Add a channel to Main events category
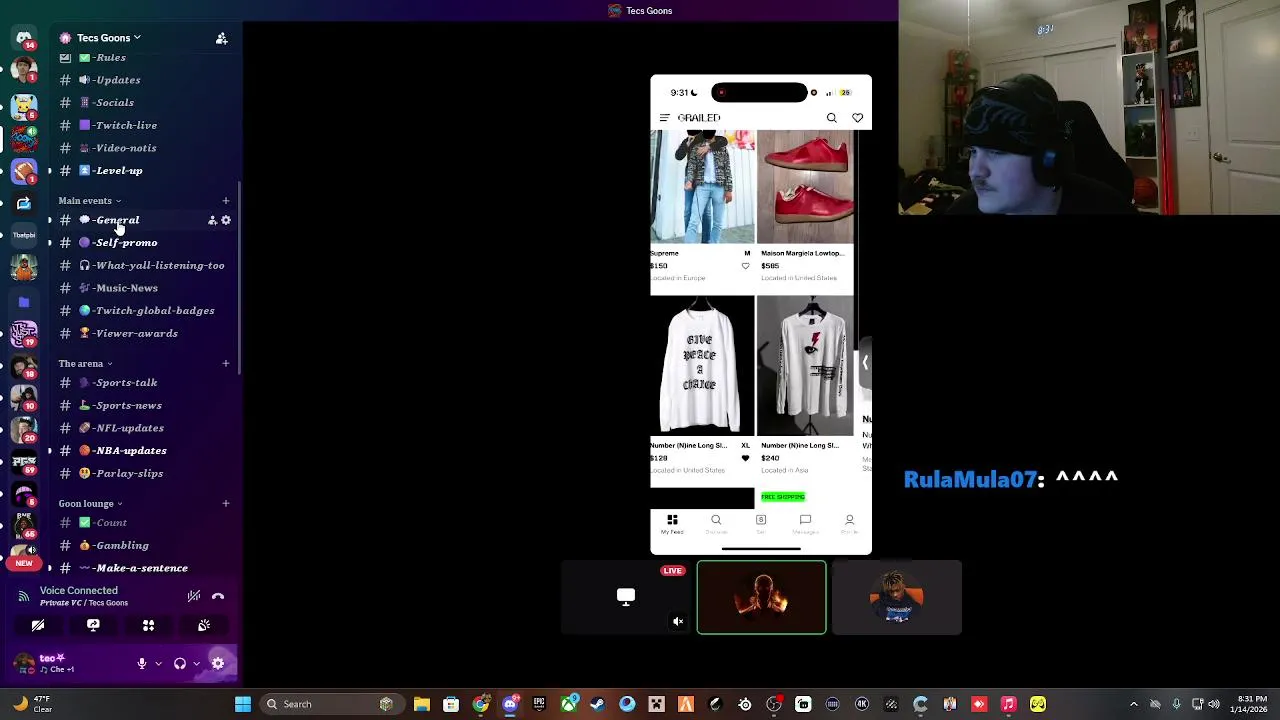This screenshot has width=1280, height=720. (x=225, y=201)
